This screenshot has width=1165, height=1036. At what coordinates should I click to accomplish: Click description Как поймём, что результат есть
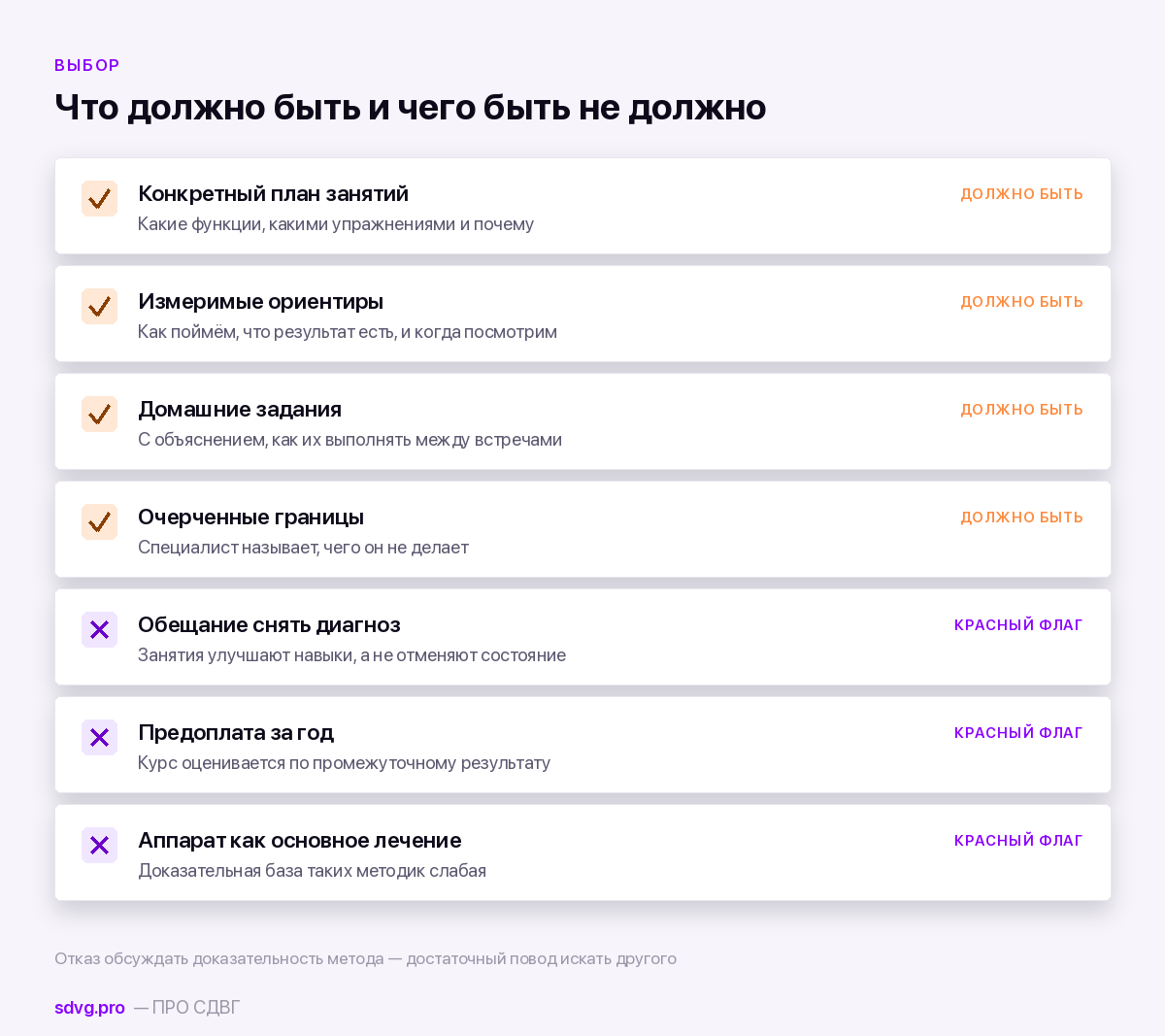click(348, 332)
